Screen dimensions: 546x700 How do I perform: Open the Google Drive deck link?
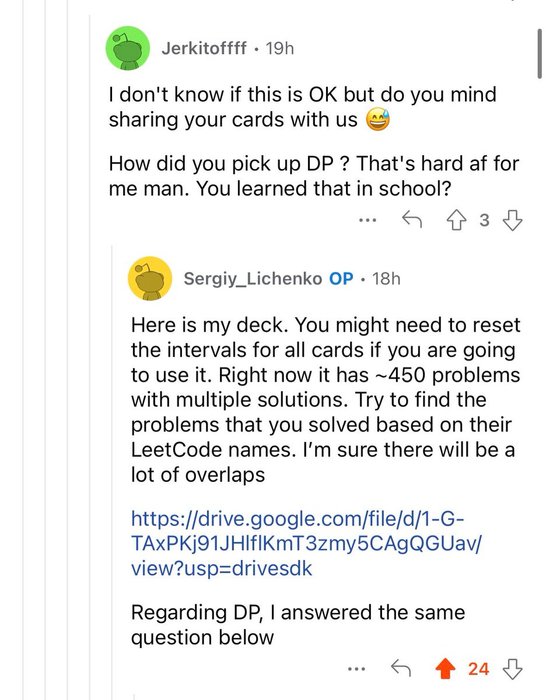coord(306,544)
